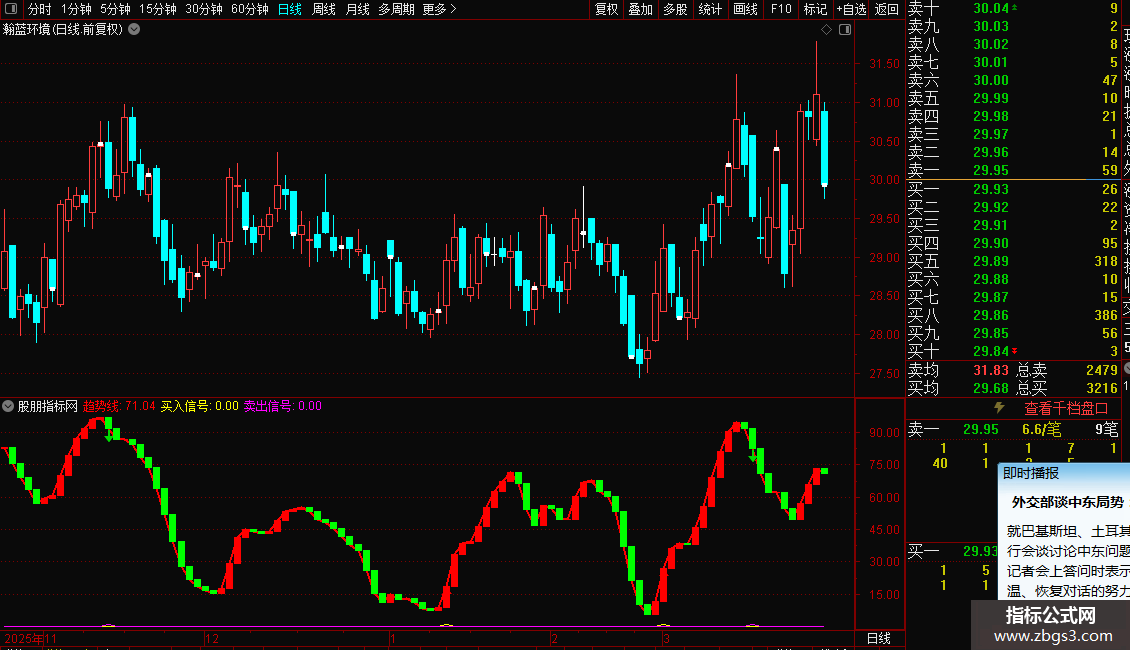Open the 统计 statistics tool
This screenshot has width=1130, height=650.
click(710, 9)
